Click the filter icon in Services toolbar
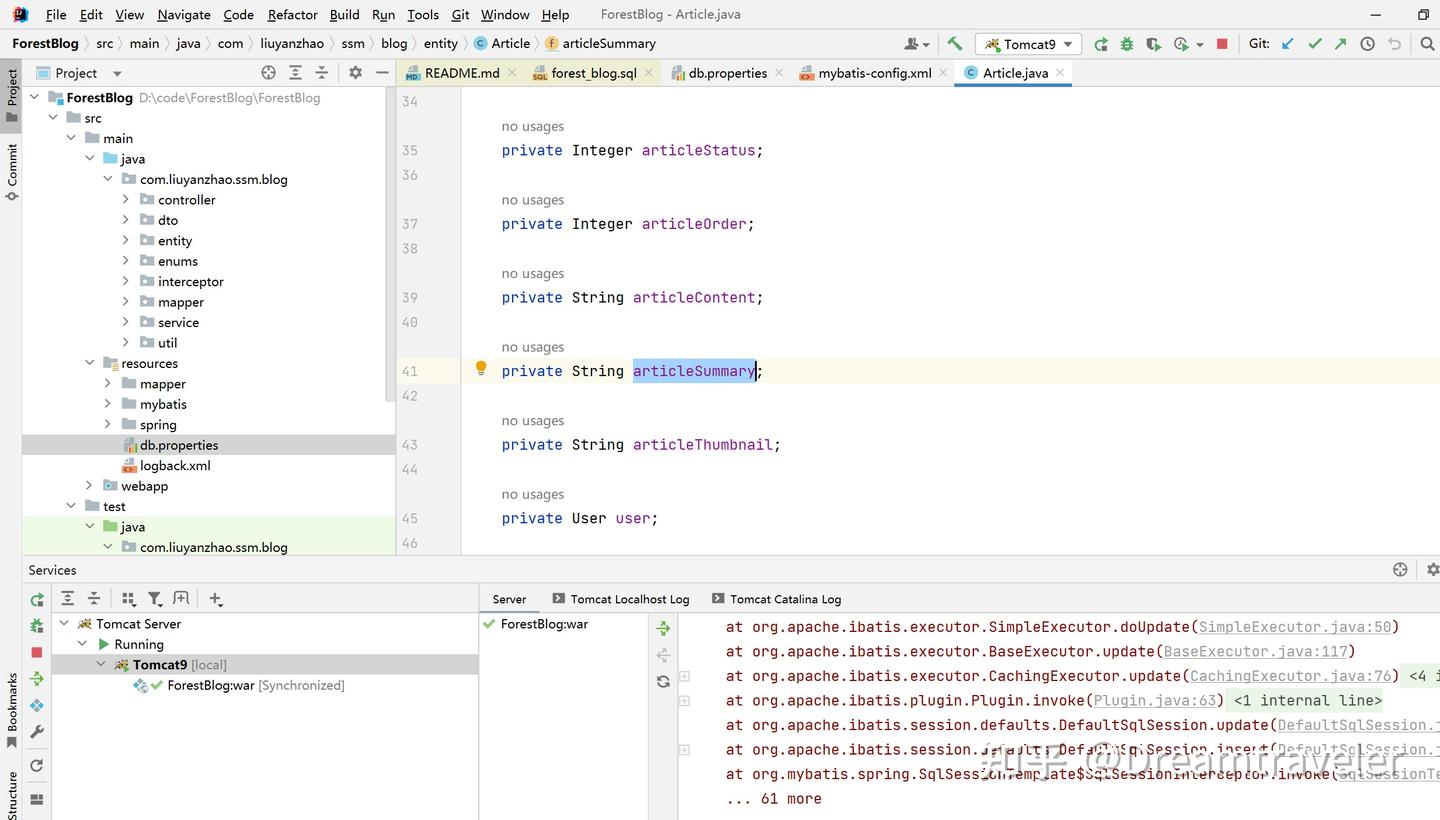 click(x=155, y=599)
